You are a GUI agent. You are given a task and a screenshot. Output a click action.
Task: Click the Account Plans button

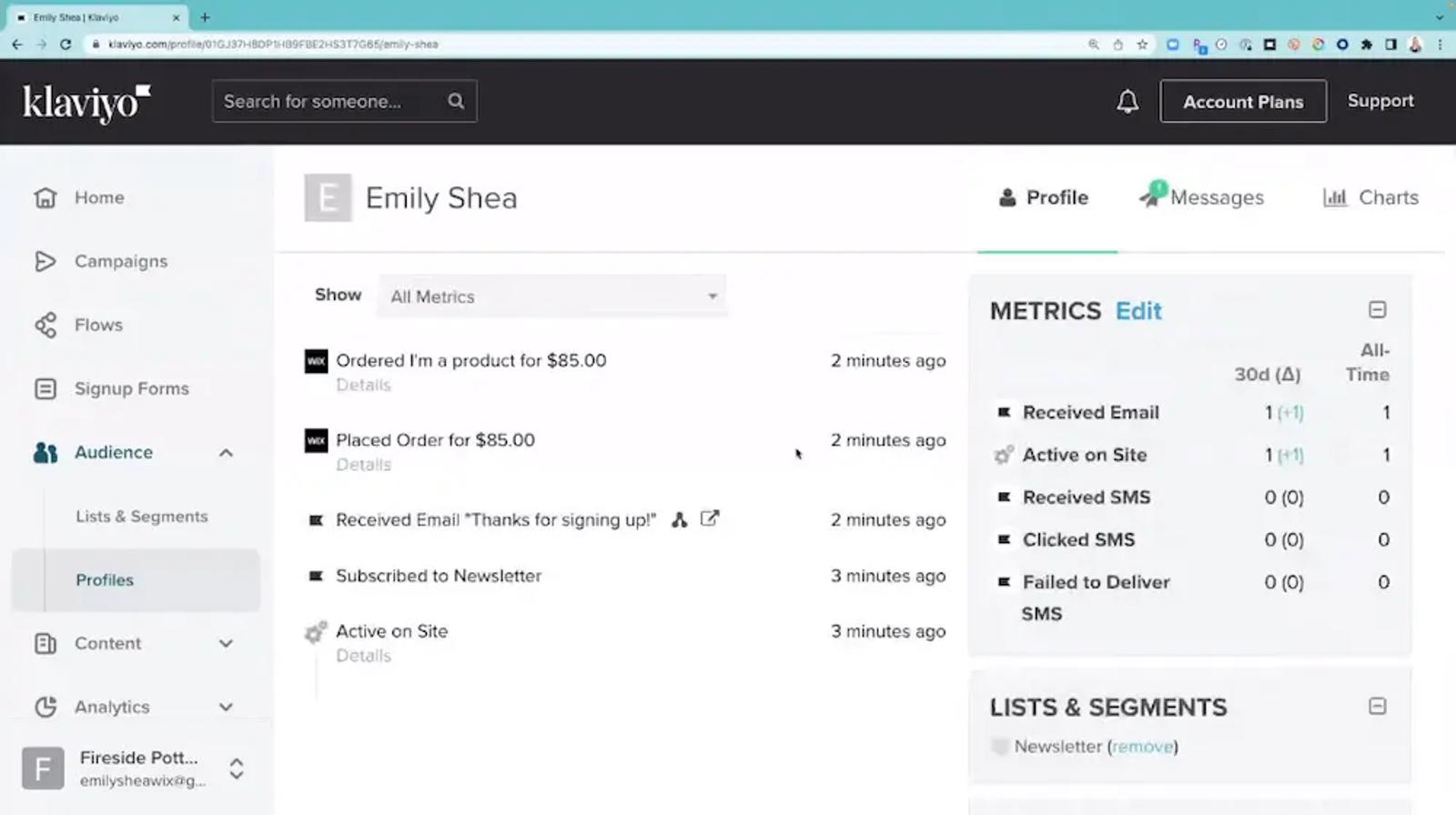click(x=1243, y=101)
